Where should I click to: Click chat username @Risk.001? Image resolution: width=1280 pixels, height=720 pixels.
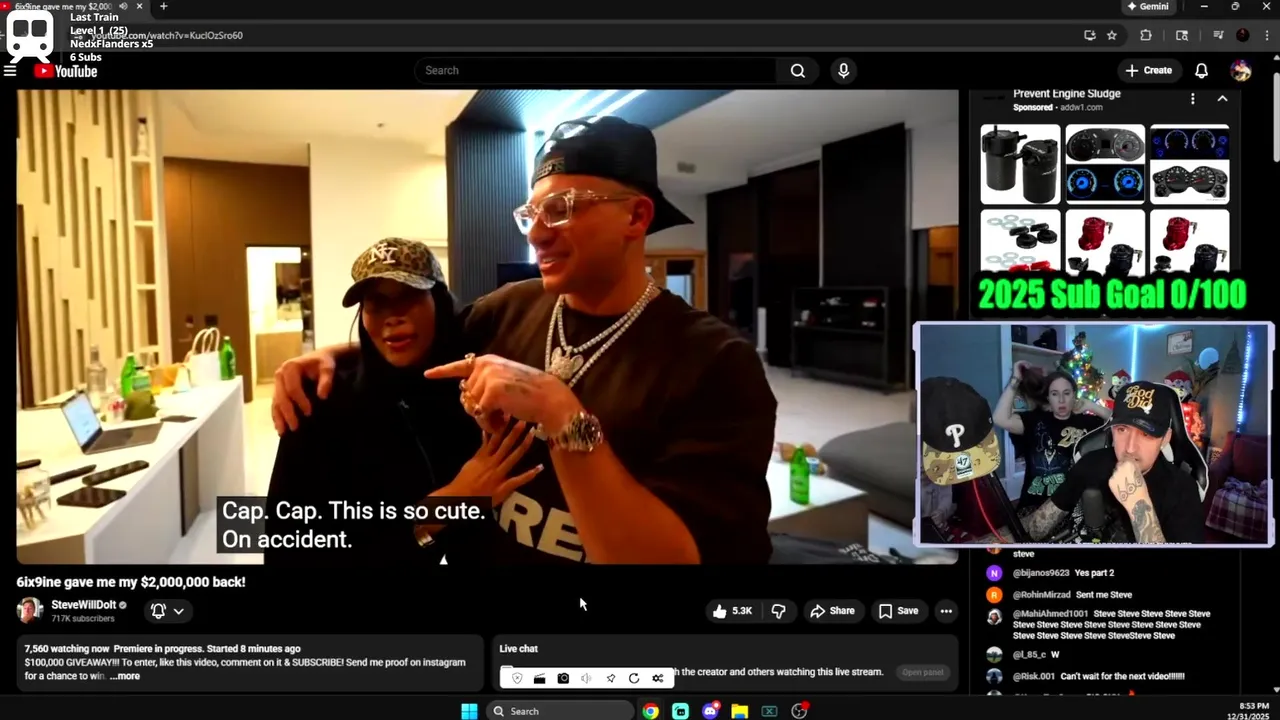[1035, 676]
